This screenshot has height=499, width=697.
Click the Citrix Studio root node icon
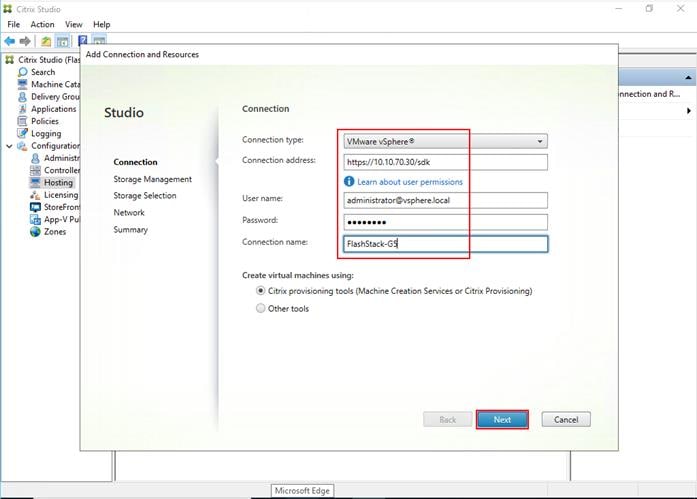[9, 60]
